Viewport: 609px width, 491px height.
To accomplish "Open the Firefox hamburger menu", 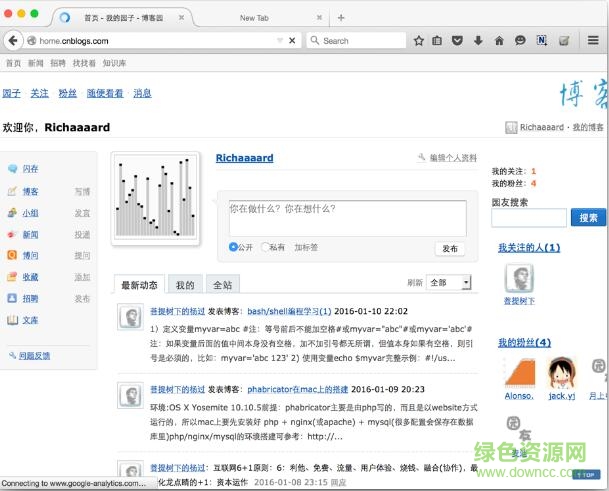I will (x=591, y=41).
